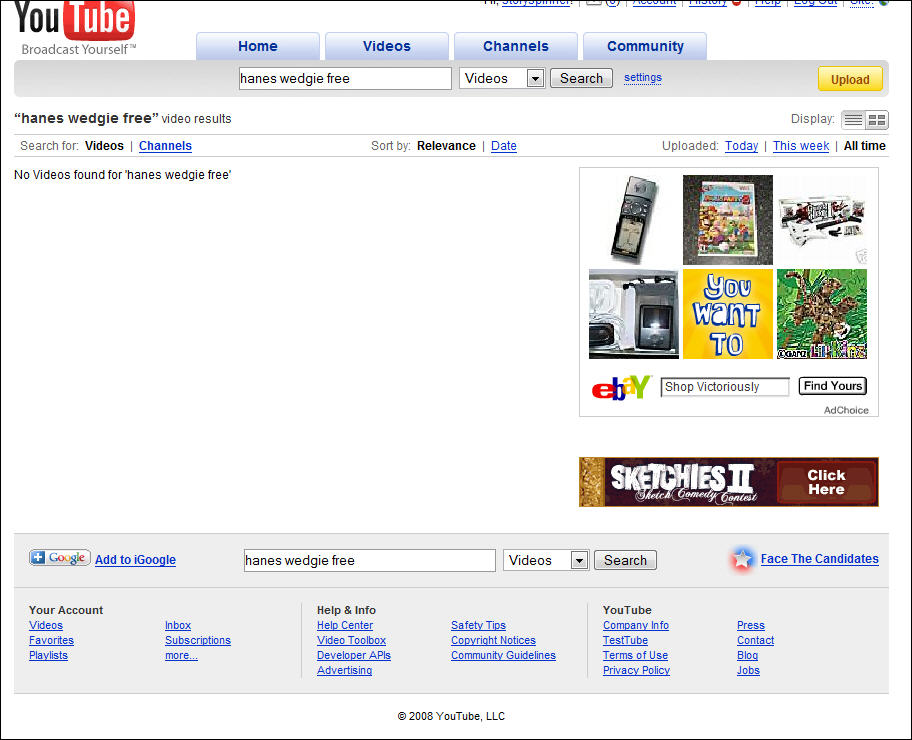This screenshot has height=740, width=912.
Task: Open search settings link
Action: [x=643, y=77]
